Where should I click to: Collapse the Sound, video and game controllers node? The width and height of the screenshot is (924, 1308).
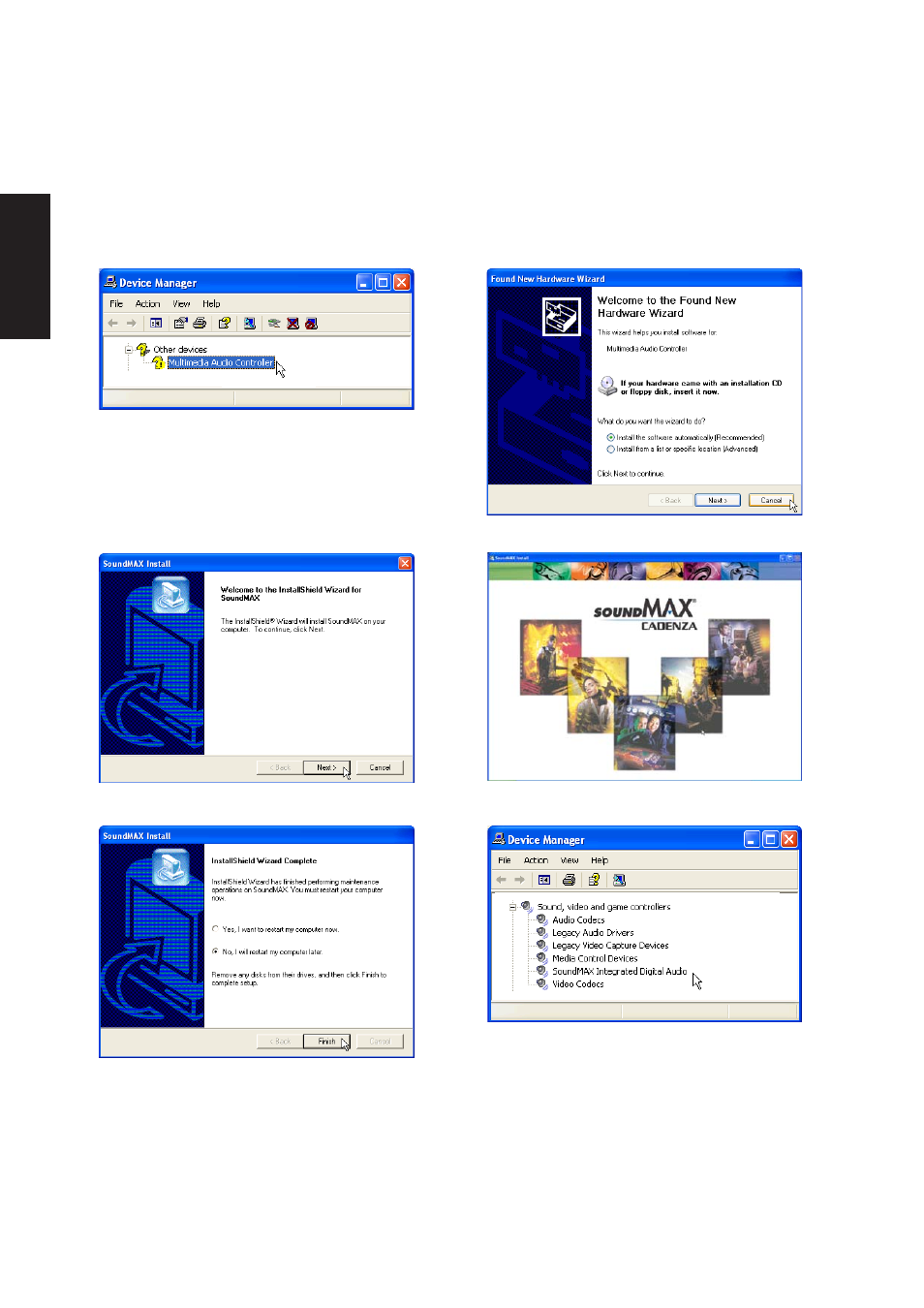click(x=512, y=907)
